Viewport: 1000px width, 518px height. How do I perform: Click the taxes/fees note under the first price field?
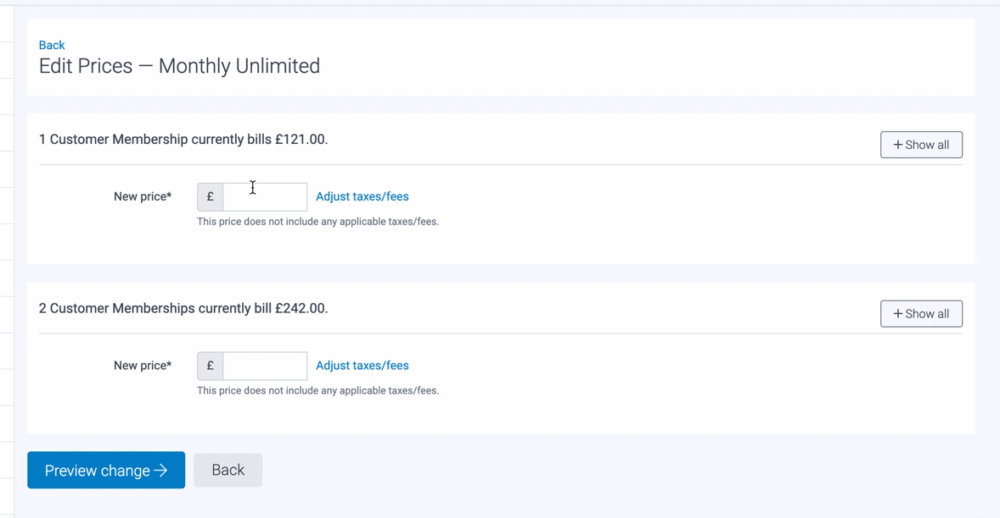[318, 222]
